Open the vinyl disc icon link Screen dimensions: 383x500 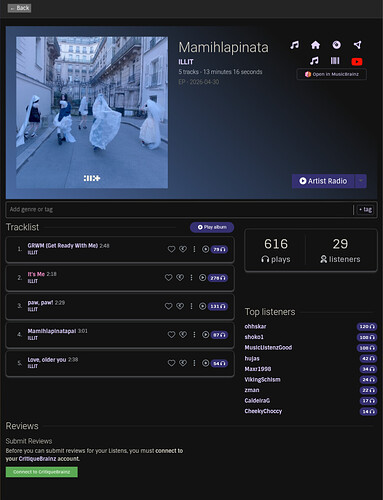point(337,45)
